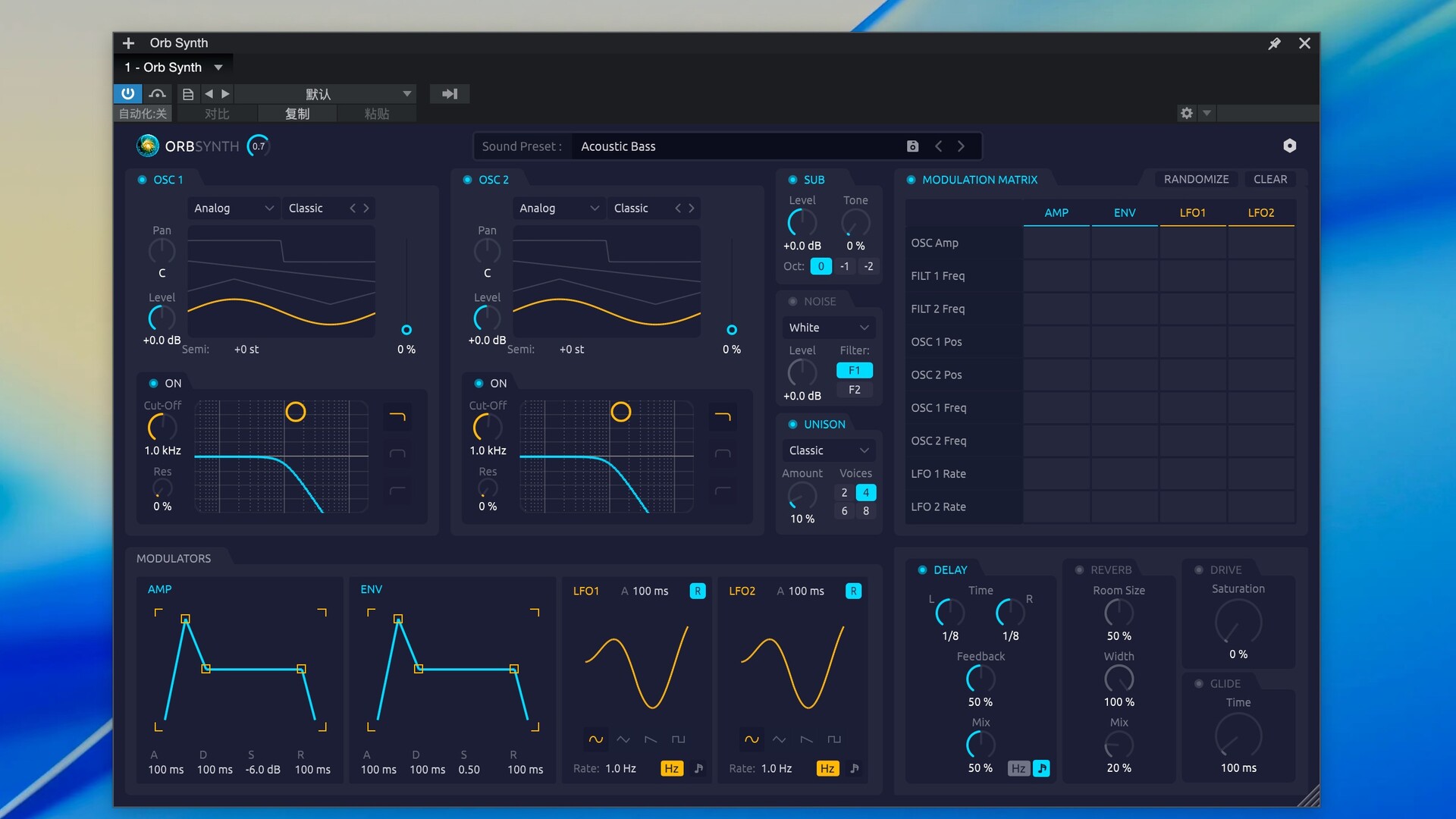Select the next sound preset arrow
Viewport: 1456px width, 819px height.
point(961,146)
